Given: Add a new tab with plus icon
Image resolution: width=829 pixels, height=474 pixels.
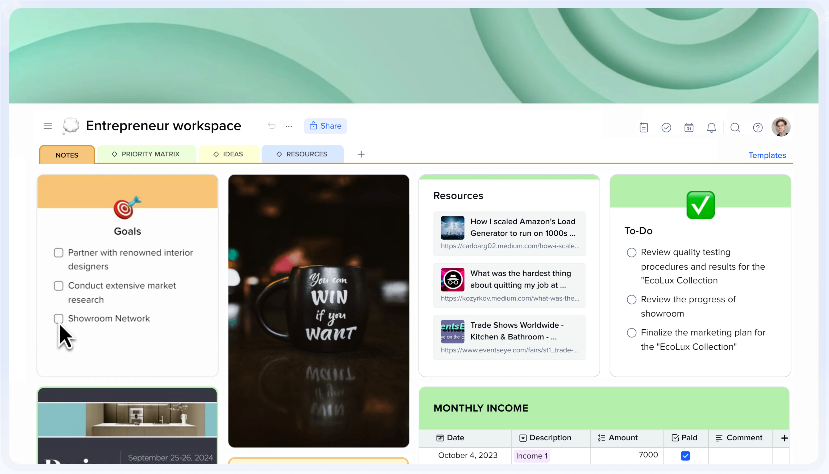Looking at the screenshot, I should pyautogui.click(x=361, y=154).
